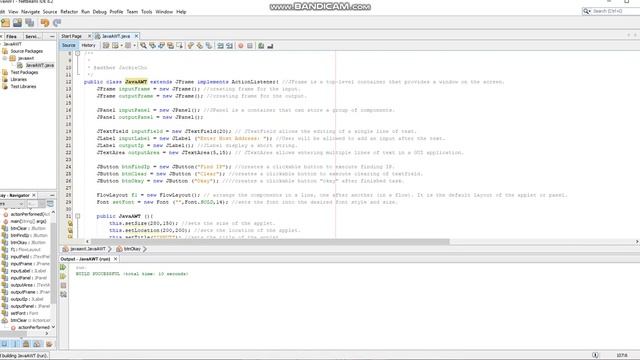Toggle Highlight Search in editor toolbar

(170, 46)
